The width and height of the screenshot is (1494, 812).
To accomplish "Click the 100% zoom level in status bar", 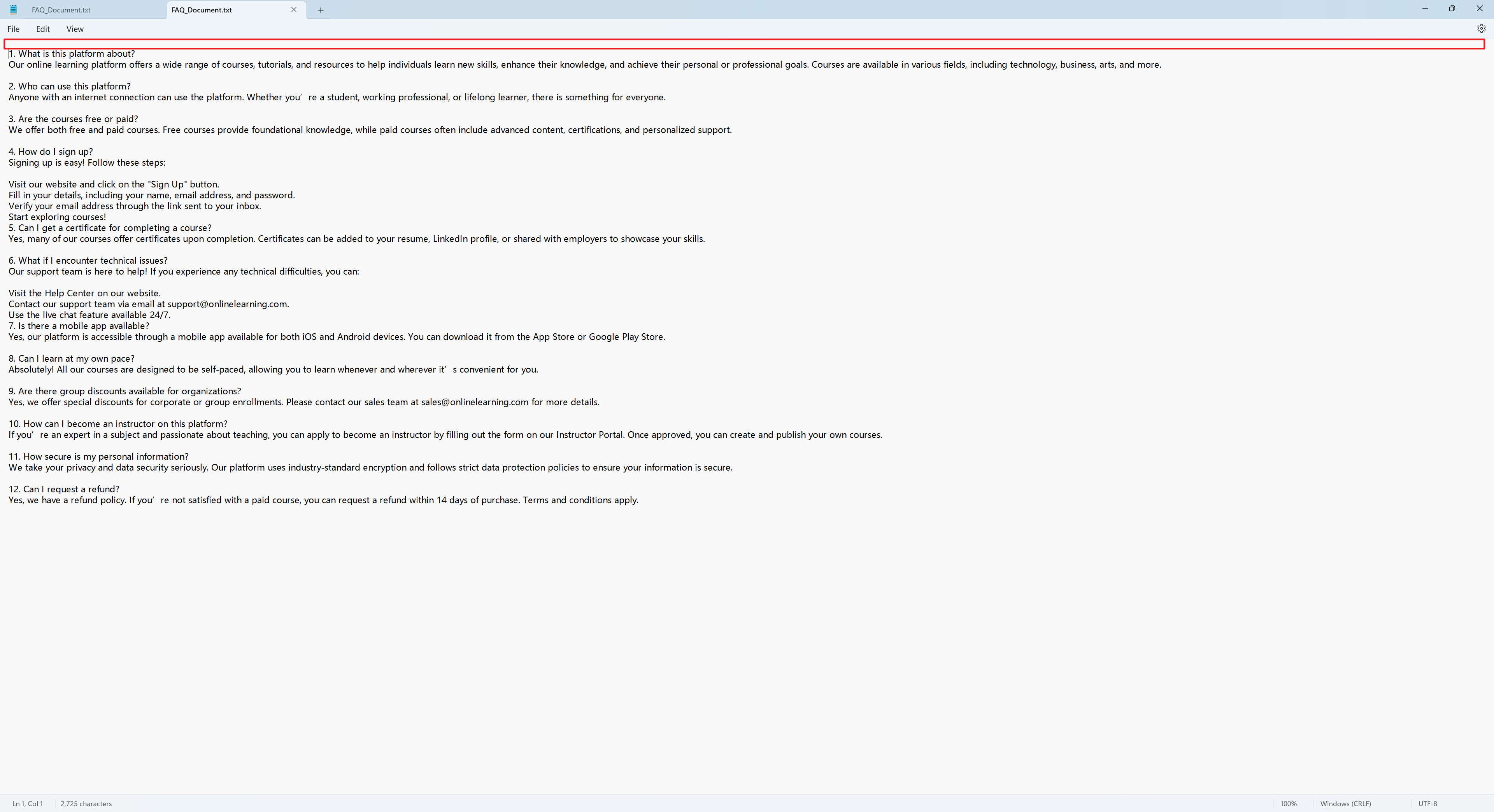I will [x=1288, y=803].
